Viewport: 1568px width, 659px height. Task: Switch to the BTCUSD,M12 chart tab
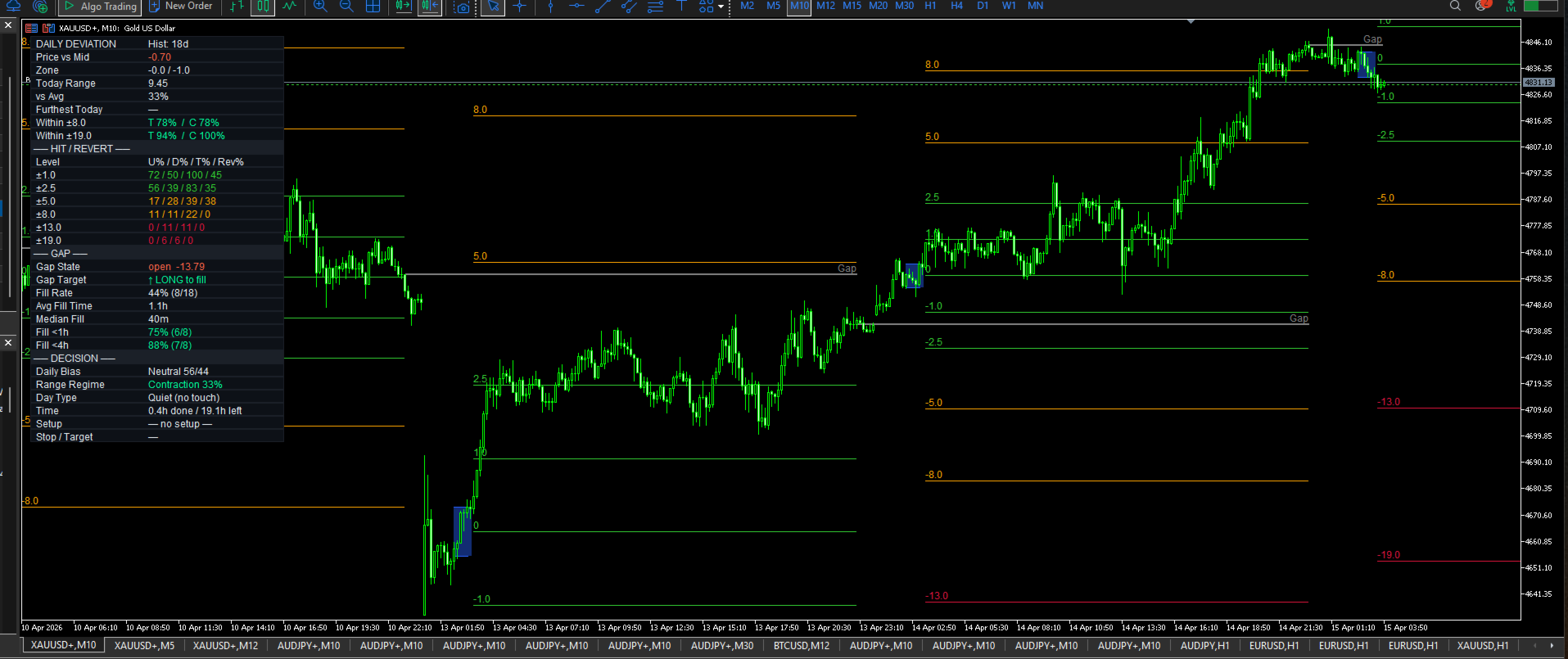(802, 646)
